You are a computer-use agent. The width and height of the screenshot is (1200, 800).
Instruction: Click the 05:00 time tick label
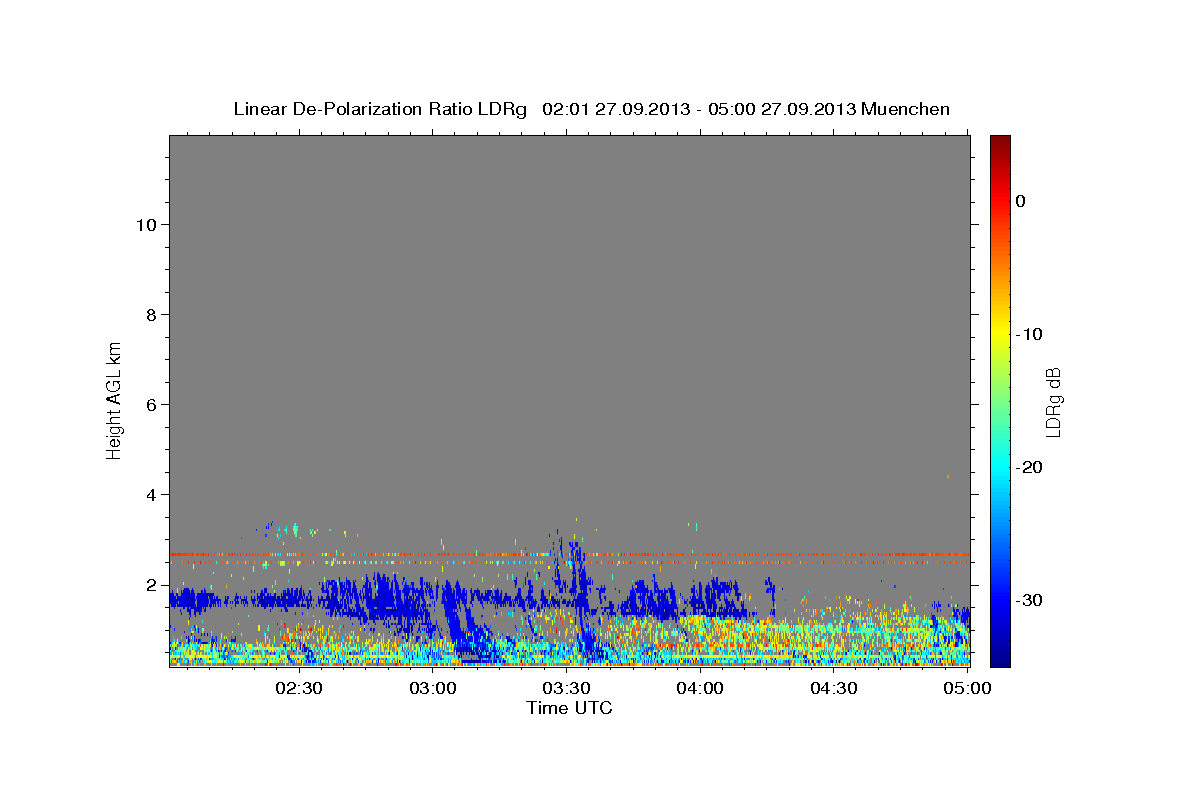point(967,688)
